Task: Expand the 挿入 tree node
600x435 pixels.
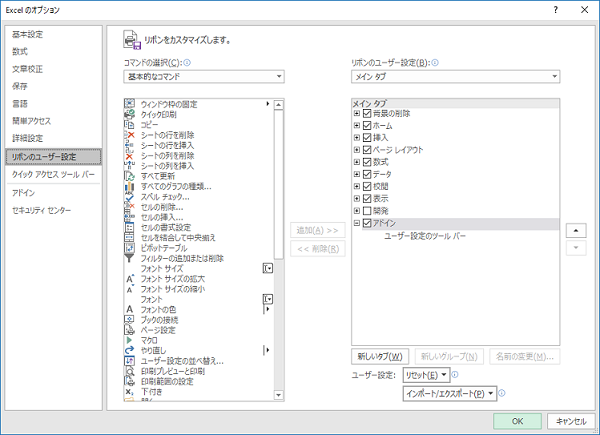Action: click(x=357, y=137)
